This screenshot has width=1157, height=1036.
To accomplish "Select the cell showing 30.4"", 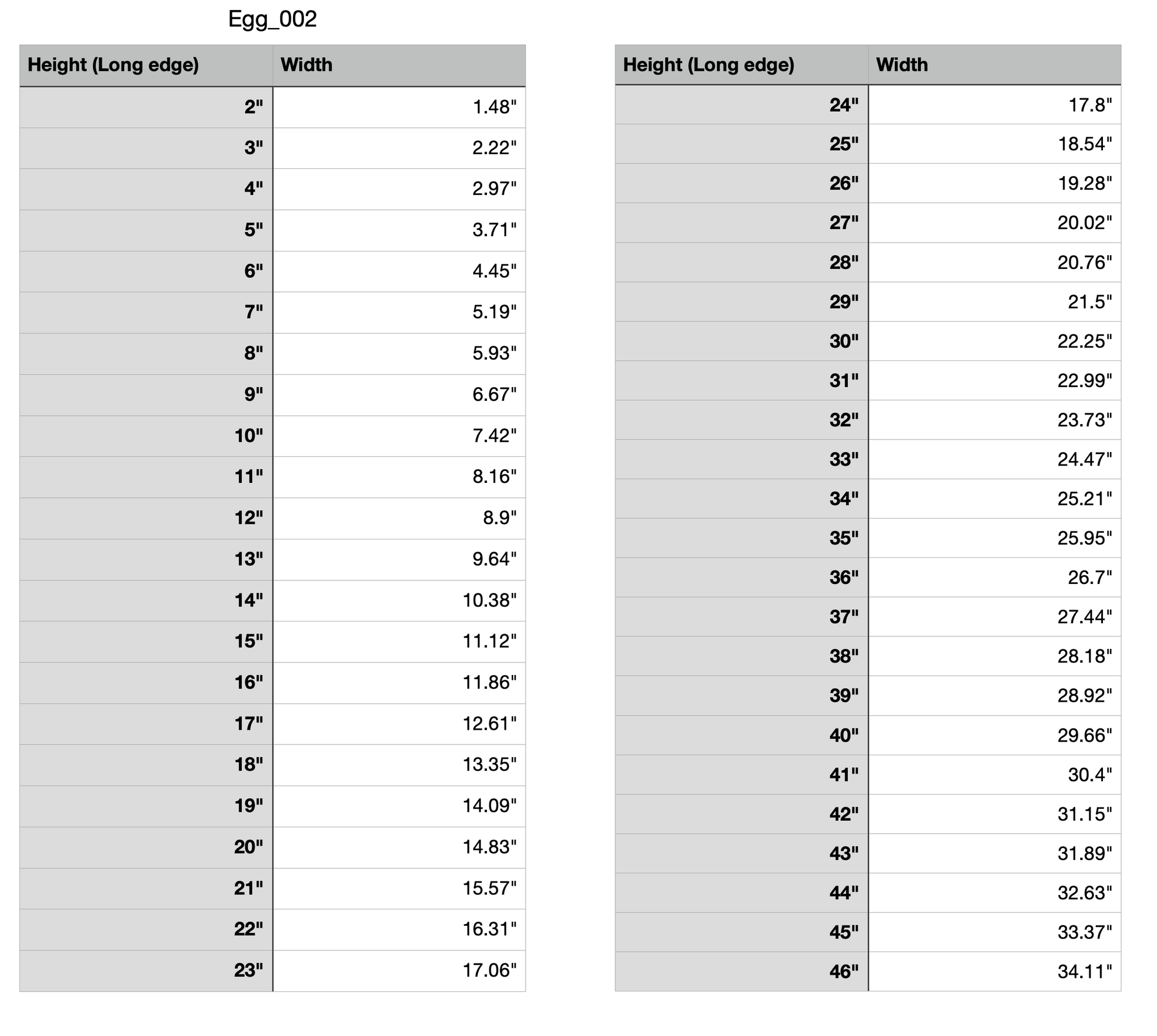I will [995, 774].
